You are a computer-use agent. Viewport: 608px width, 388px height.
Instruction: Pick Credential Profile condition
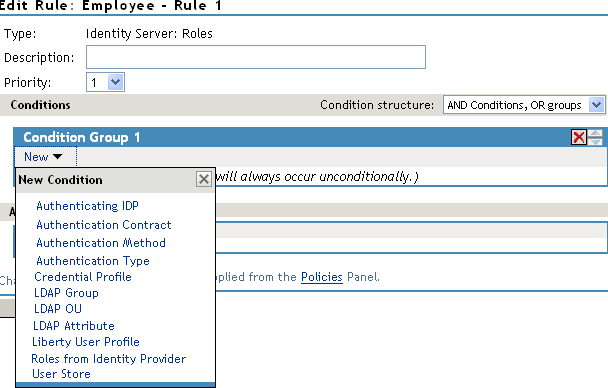[x=83, y=277]
